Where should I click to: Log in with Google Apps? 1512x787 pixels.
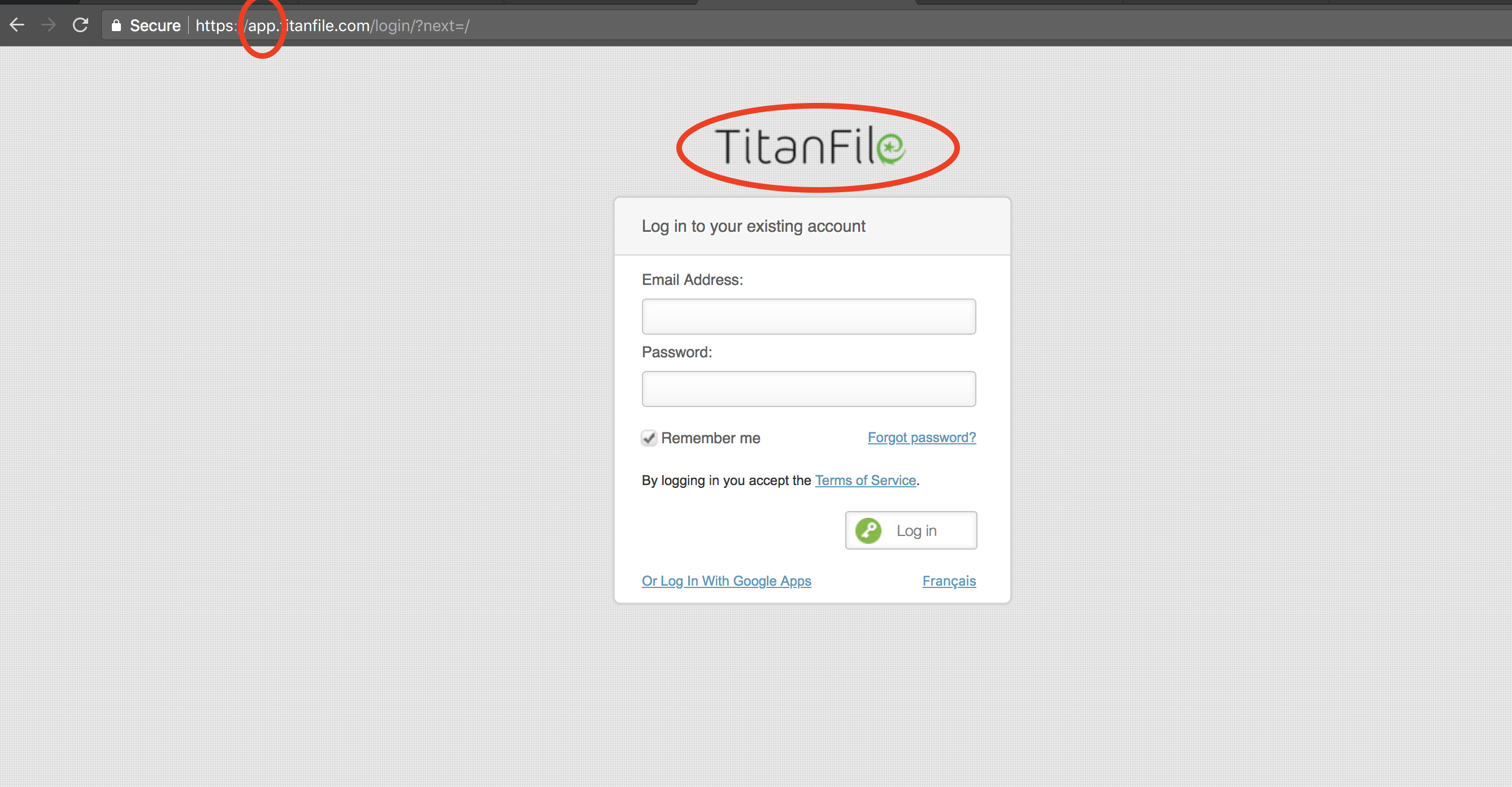(x=726, y=580)
